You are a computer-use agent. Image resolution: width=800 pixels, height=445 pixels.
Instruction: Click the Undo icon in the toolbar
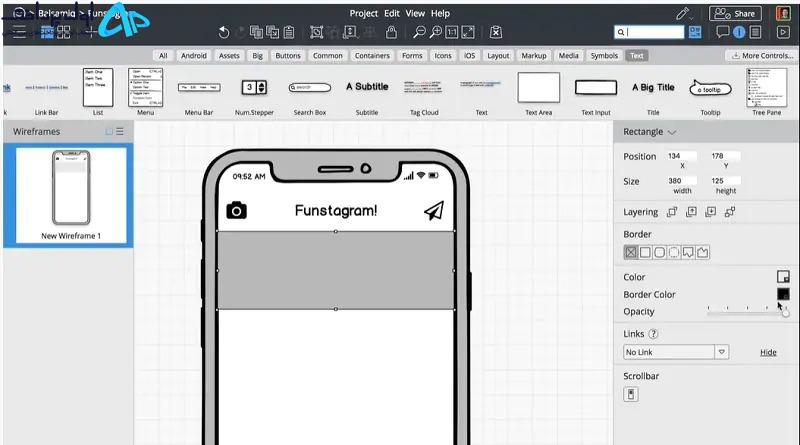coord(223,32)
